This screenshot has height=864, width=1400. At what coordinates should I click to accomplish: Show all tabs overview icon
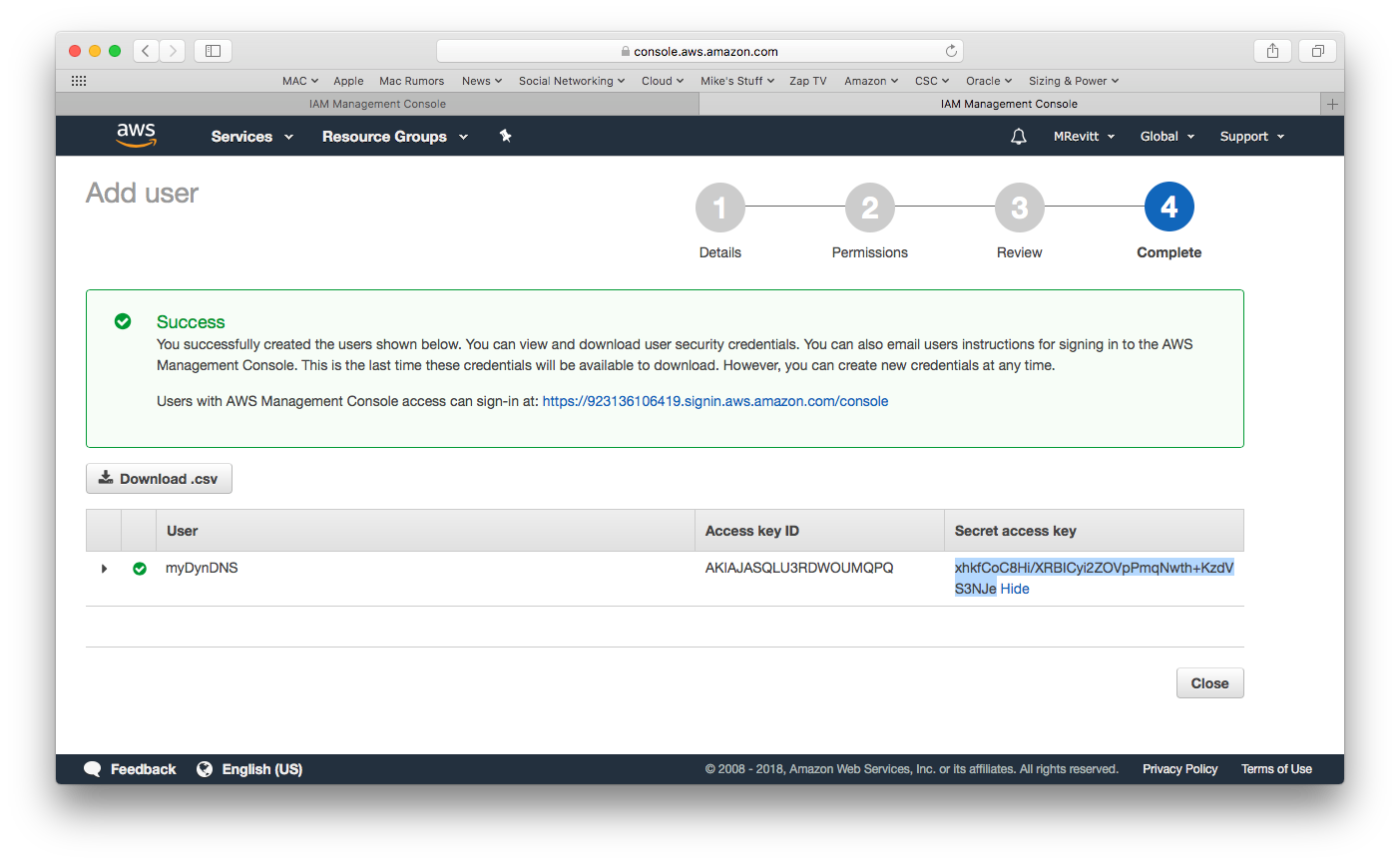pyautogui.click(x=1317, y=51)
